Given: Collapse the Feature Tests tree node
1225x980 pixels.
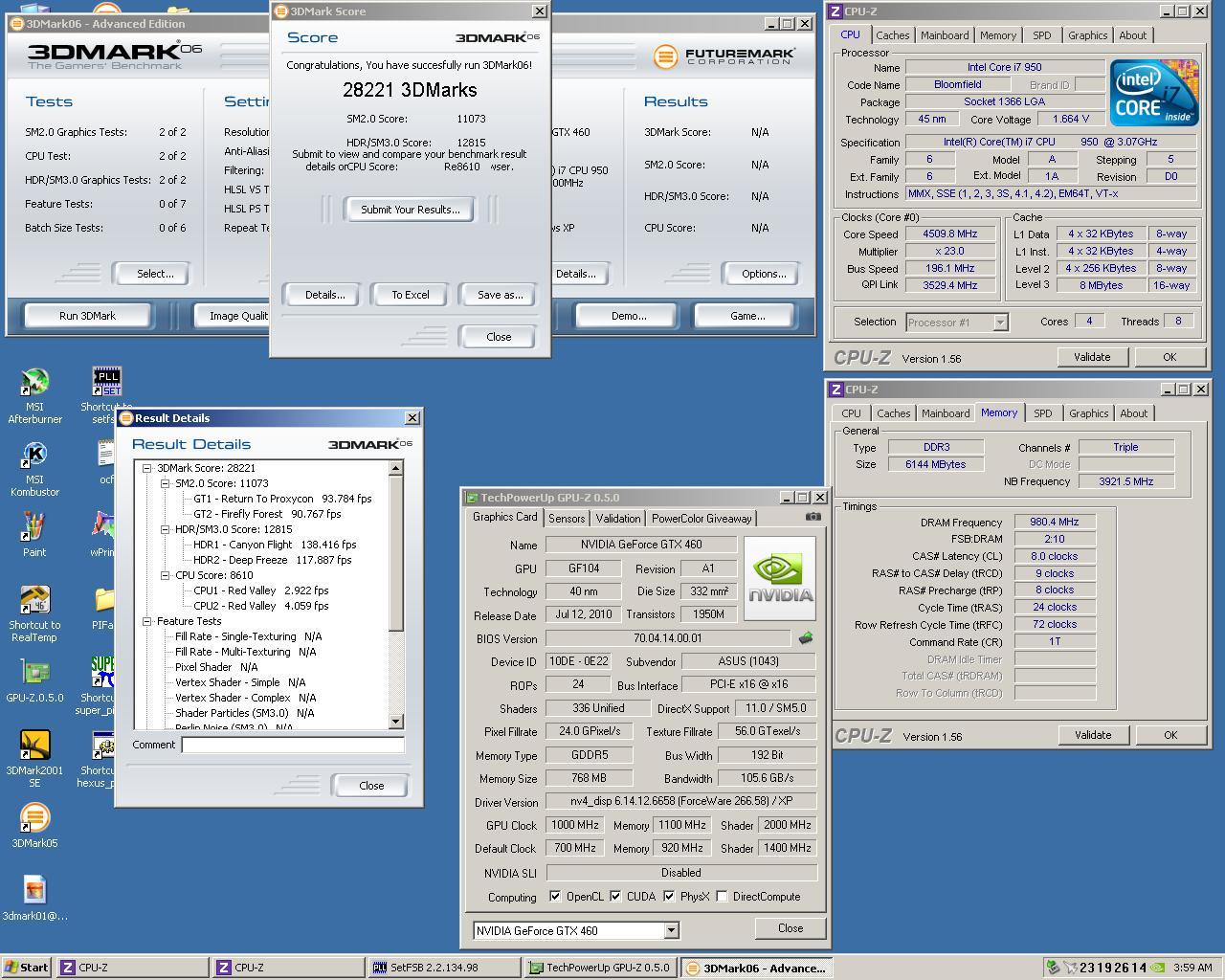Looking at the screenshot, I should 147,621.
